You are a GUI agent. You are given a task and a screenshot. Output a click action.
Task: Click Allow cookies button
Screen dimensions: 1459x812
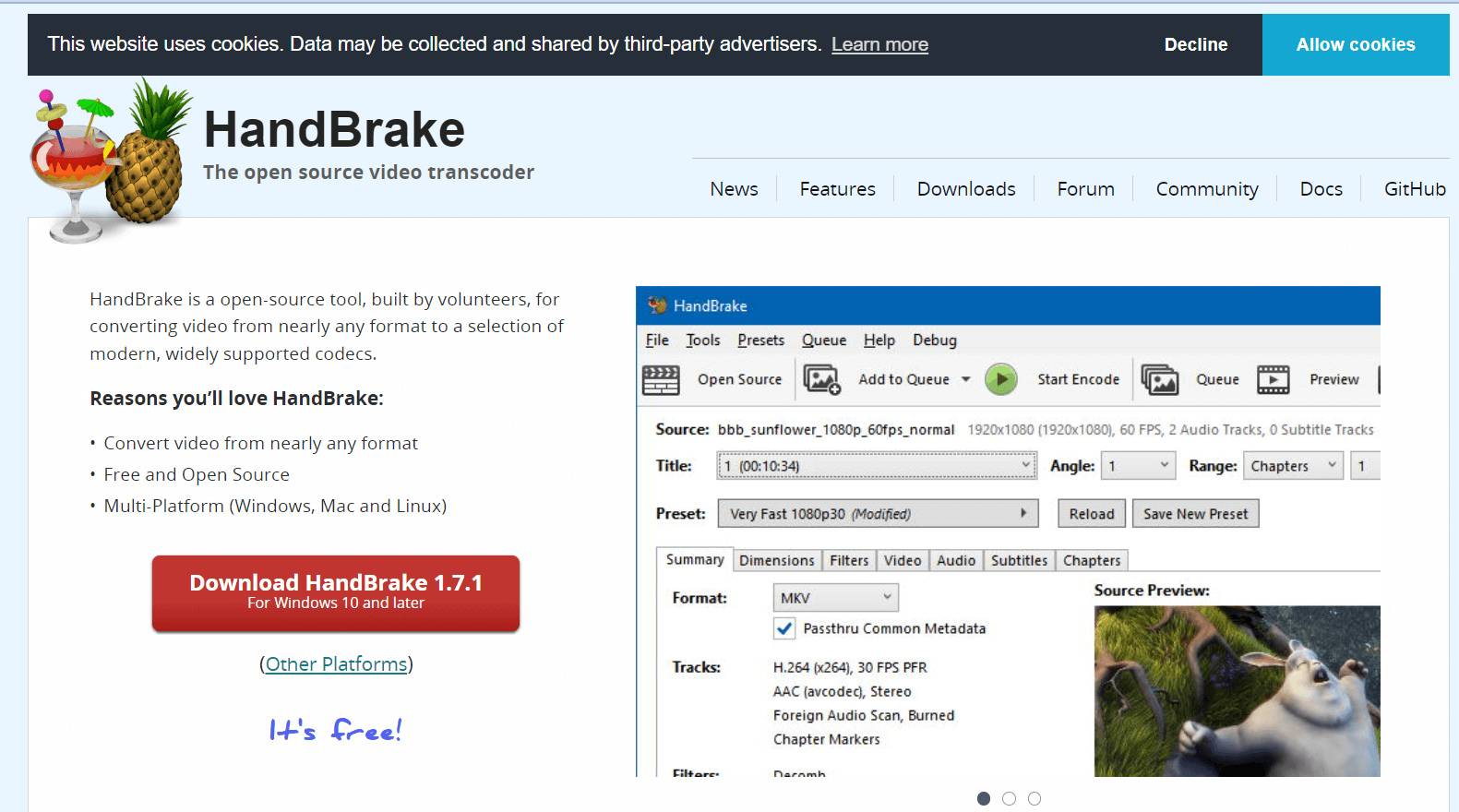pyautogui.click(x=1356, y=44)
